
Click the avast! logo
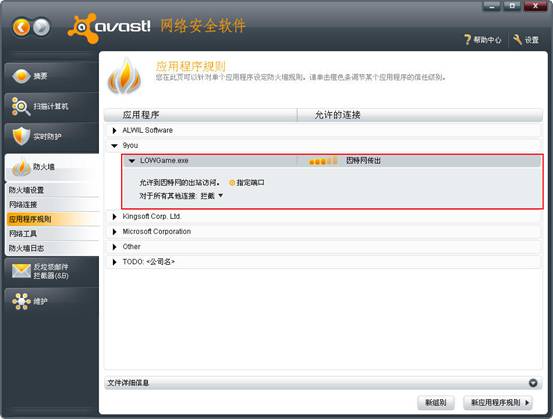[x=109, y=28]
